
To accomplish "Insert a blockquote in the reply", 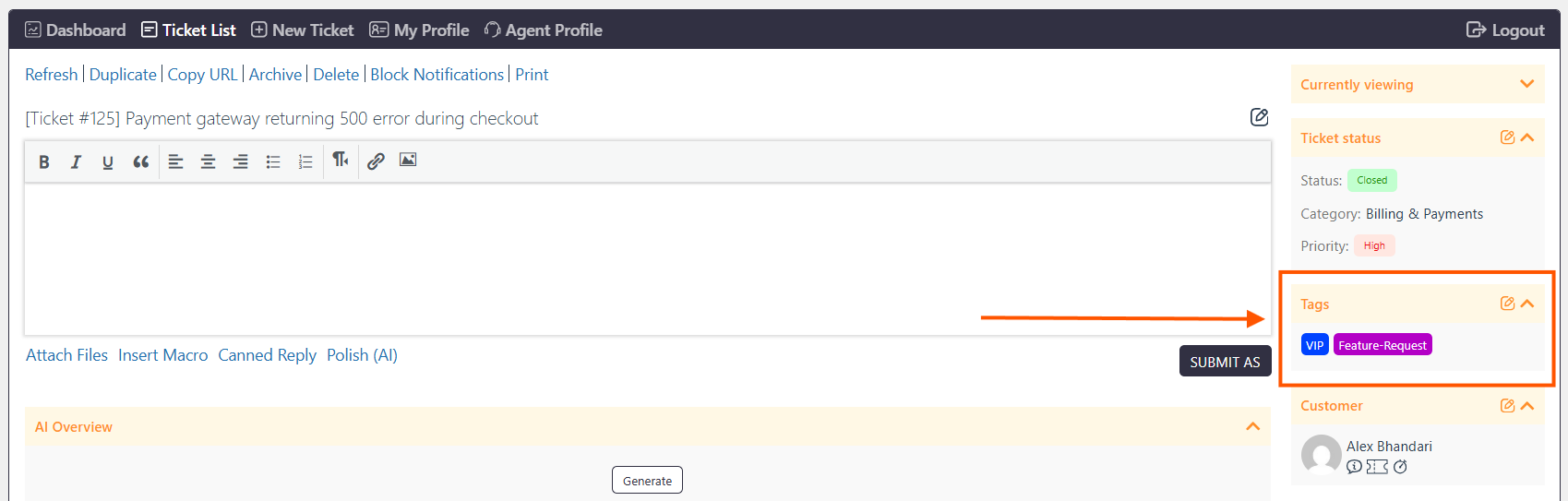I will click(x=140, y=161).
